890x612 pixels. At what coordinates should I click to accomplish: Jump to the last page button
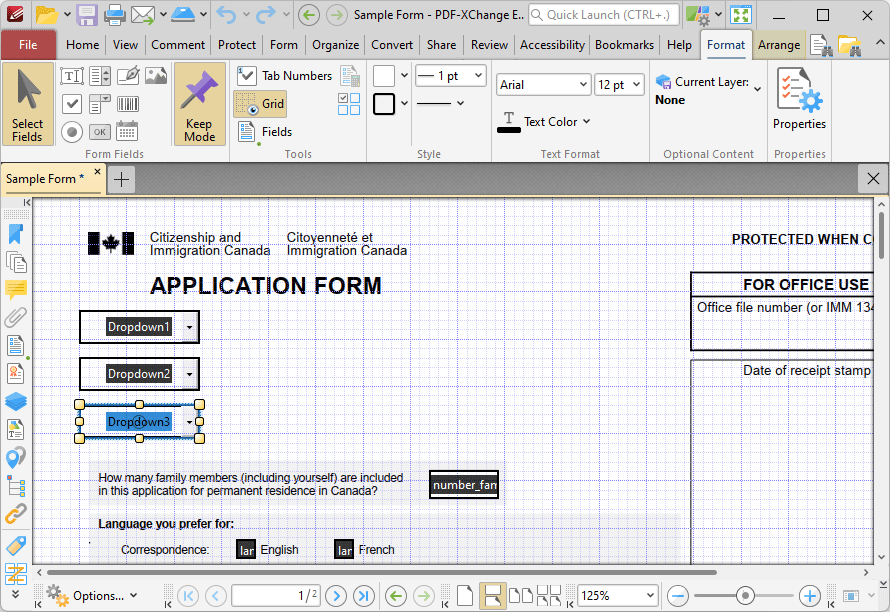(x=364, y=596)
